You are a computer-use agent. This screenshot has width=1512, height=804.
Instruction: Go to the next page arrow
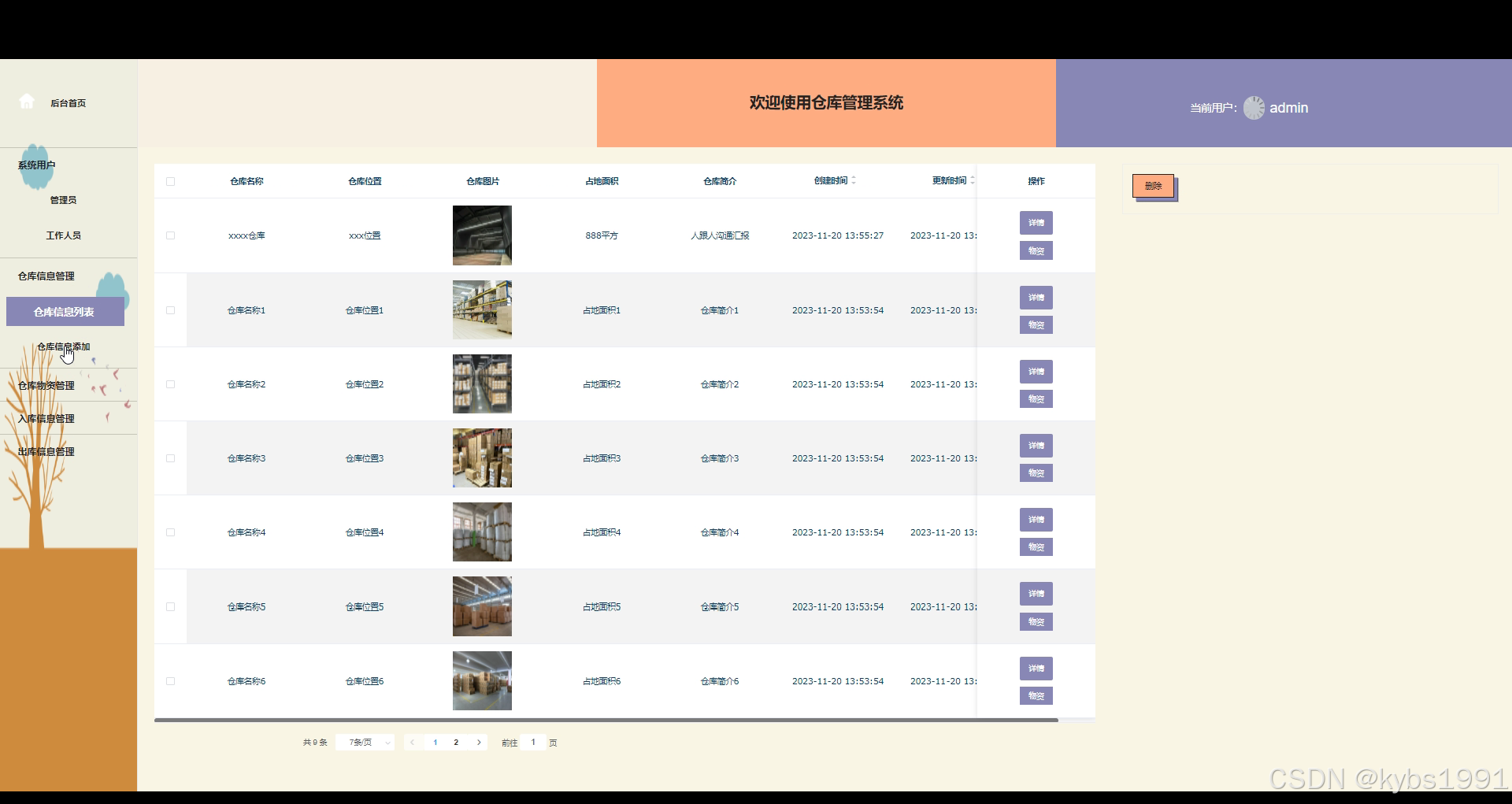478,743
